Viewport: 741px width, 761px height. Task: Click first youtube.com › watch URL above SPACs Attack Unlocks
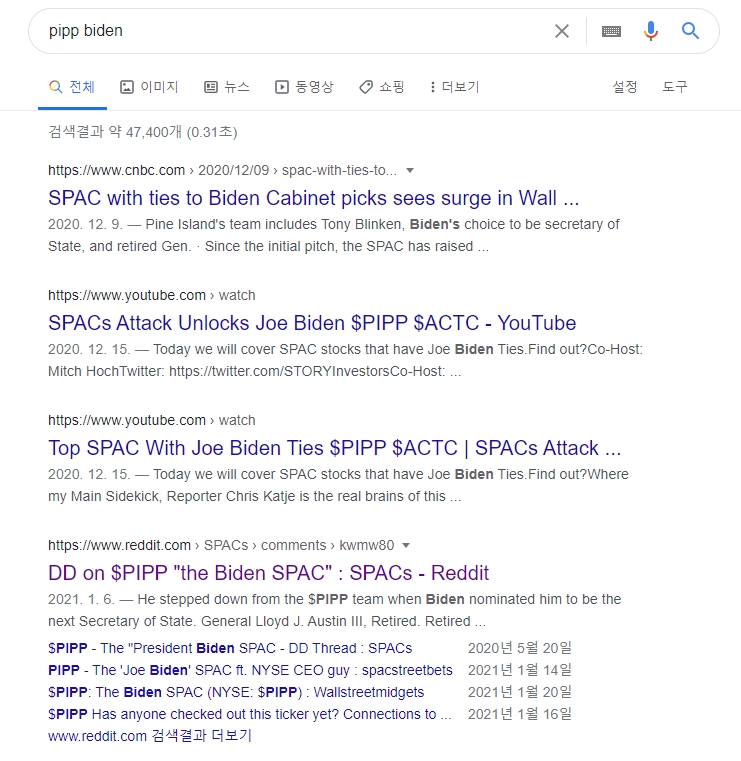(151, 295)
